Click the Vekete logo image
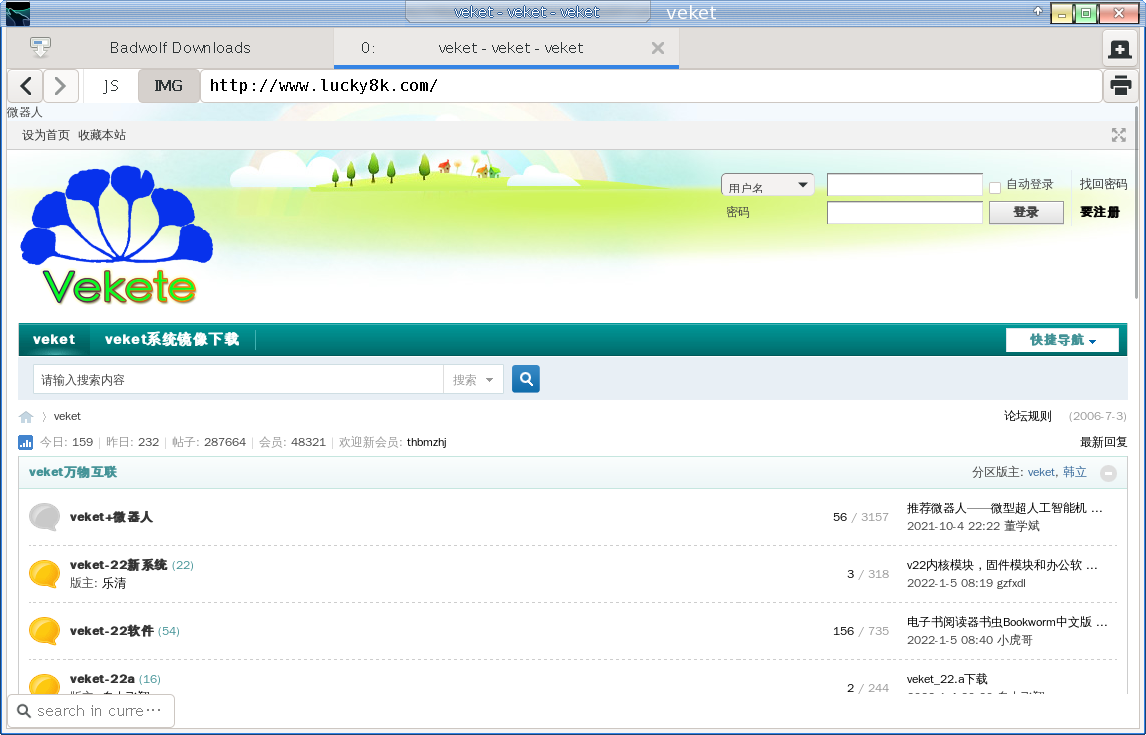 pos(117,235)
